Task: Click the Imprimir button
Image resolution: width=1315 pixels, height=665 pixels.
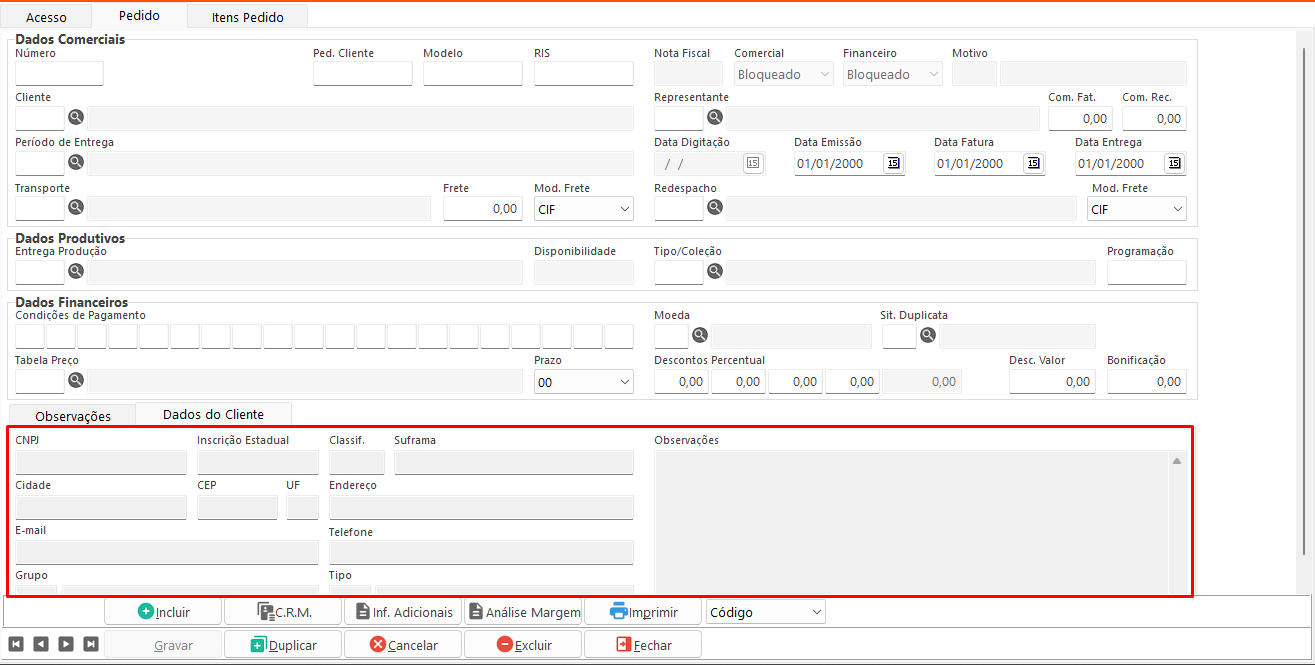Action: [643, 612]
